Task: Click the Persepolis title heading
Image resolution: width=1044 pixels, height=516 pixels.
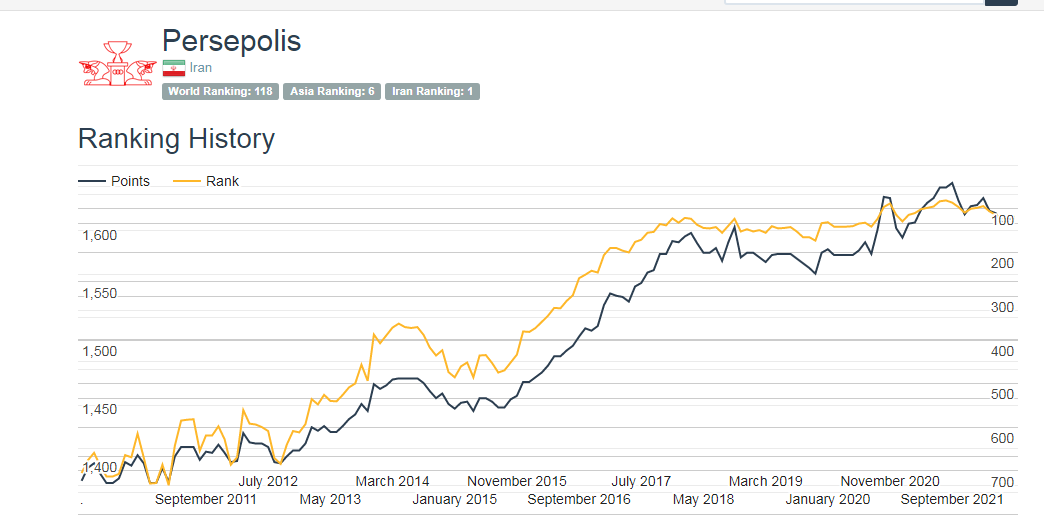Action: (231, 41)
